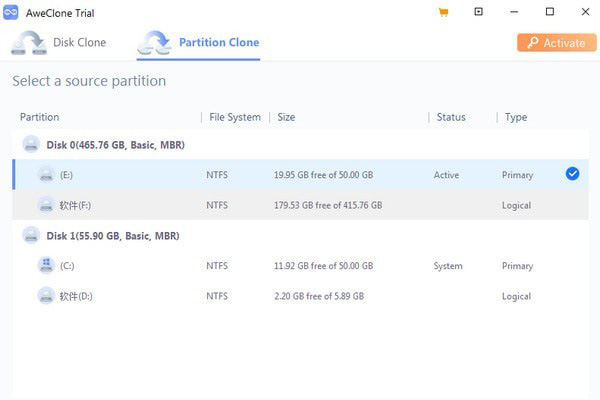Switch to the Disk Clone tab
Viewport: 600px width, 400px height.
(59, 43)
